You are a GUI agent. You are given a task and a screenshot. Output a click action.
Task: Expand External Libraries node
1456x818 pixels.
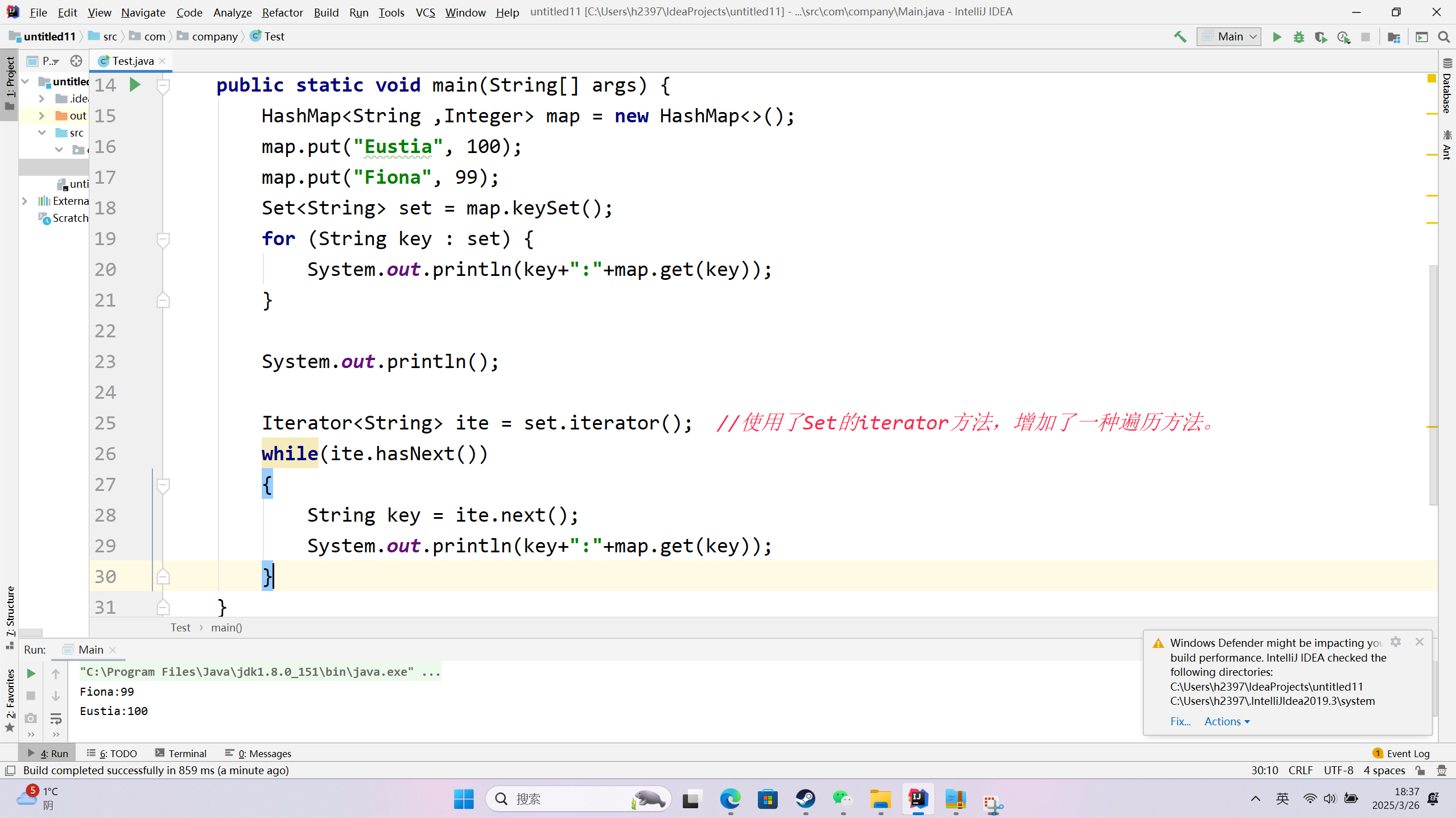pos(24,201)
